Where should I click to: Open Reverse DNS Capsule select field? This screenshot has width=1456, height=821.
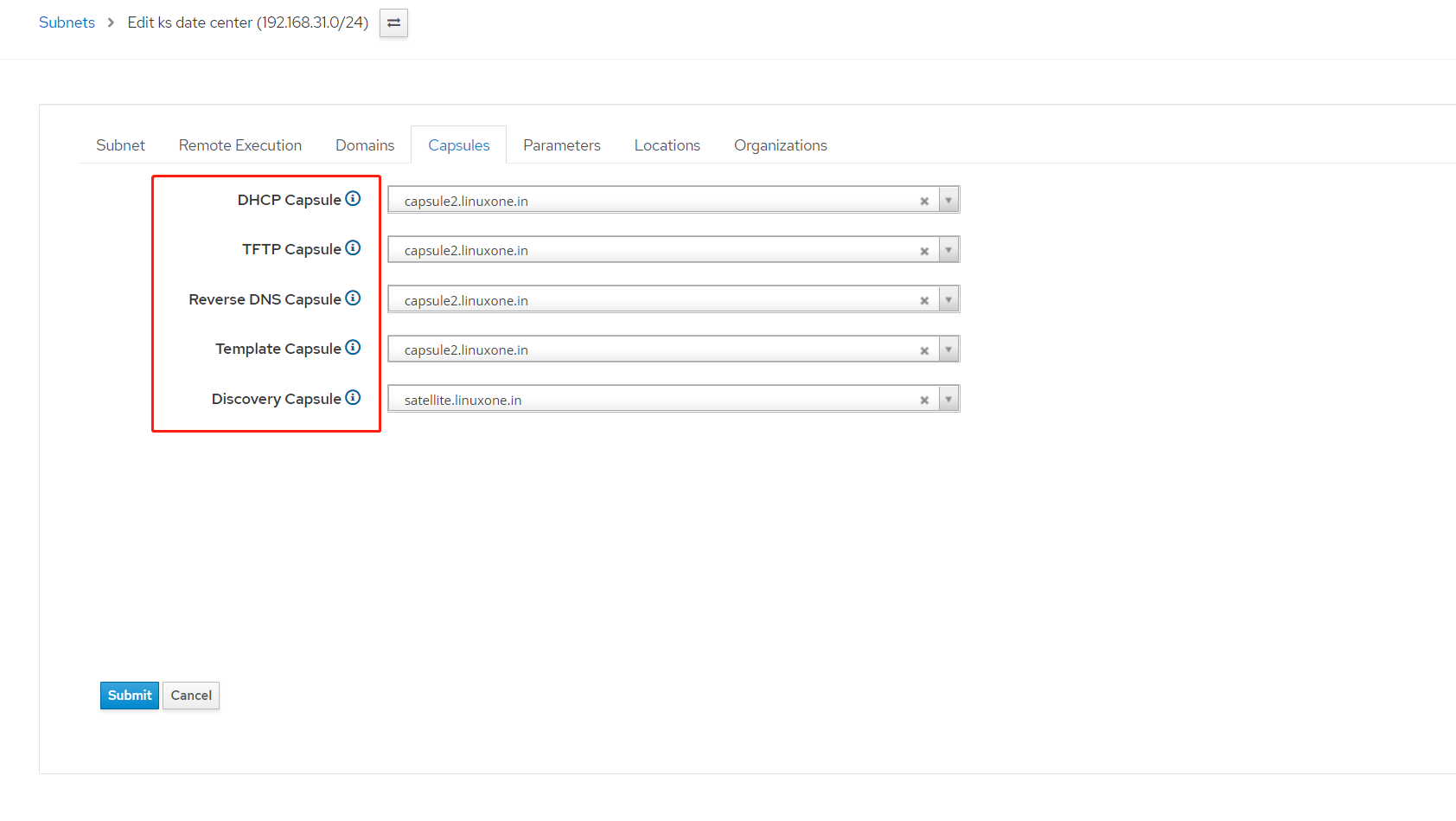674,299
